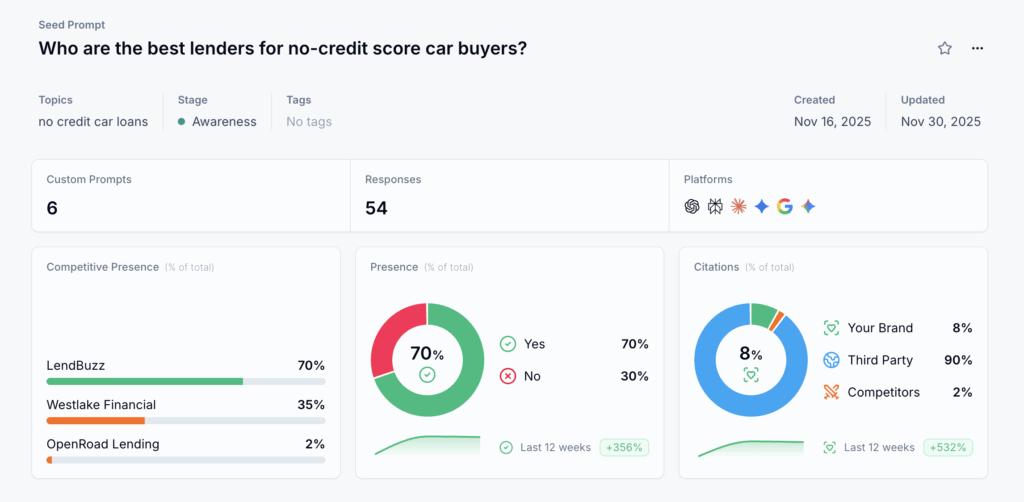Click the No tags field

pos(309,122)
